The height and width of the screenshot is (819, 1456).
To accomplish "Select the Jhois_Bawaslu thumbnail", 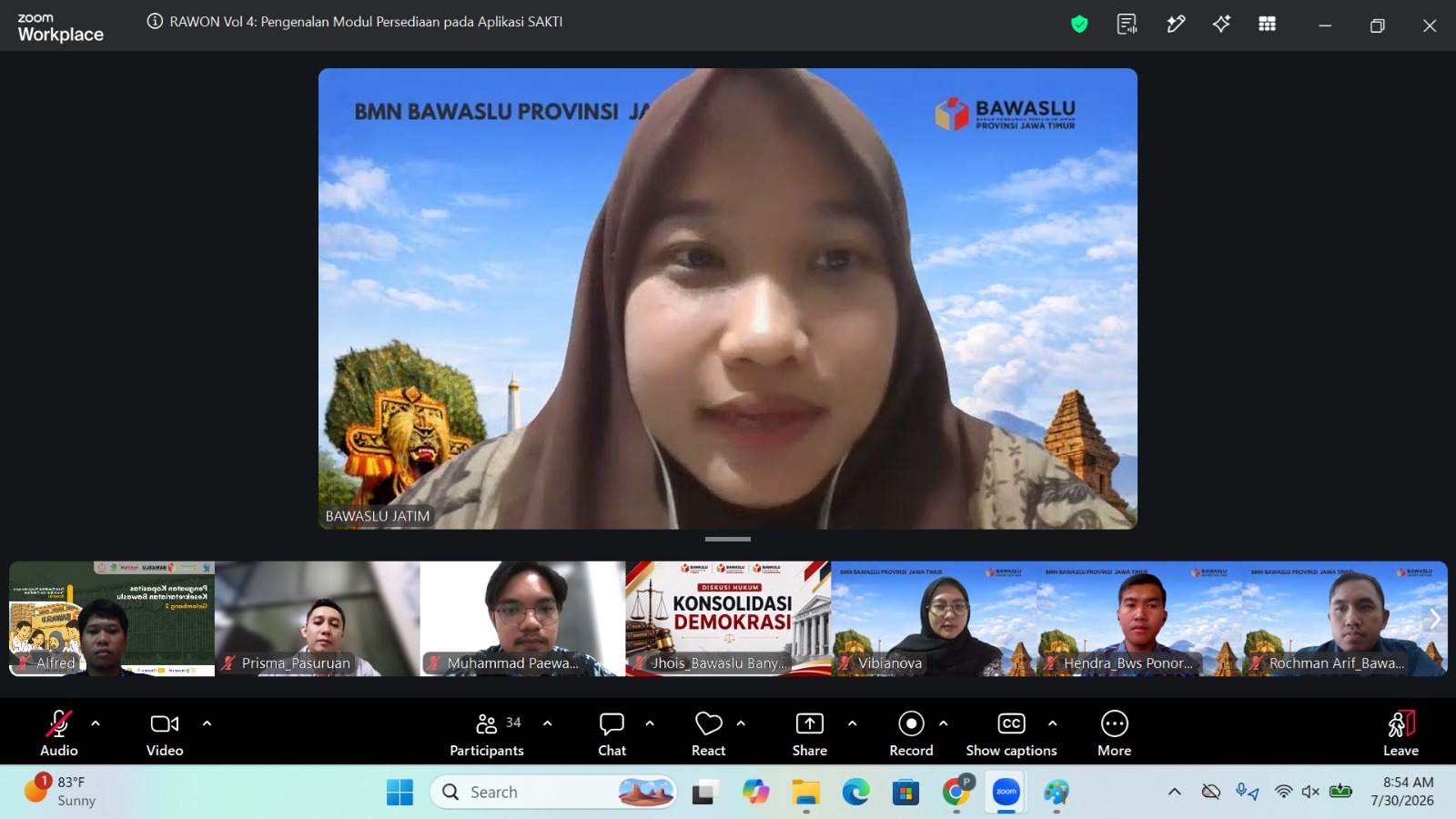I will (729, 619).
